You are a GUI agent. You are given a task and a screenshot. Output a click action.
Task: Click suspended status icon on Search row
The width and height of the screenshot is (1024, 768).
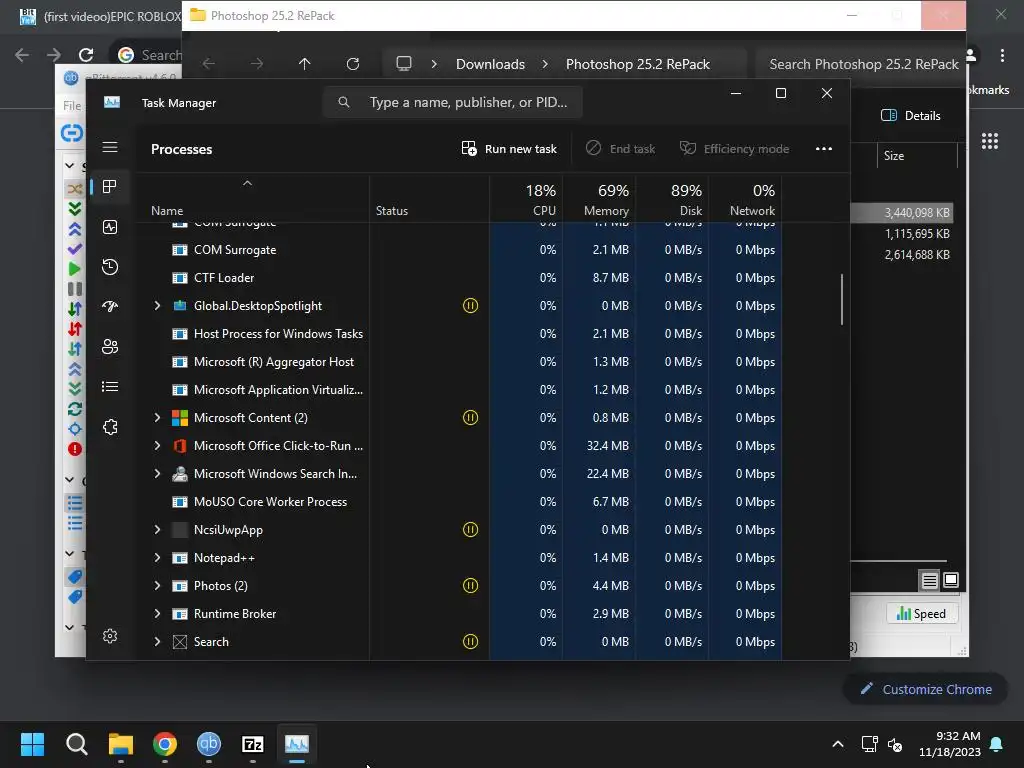point(470,642)
